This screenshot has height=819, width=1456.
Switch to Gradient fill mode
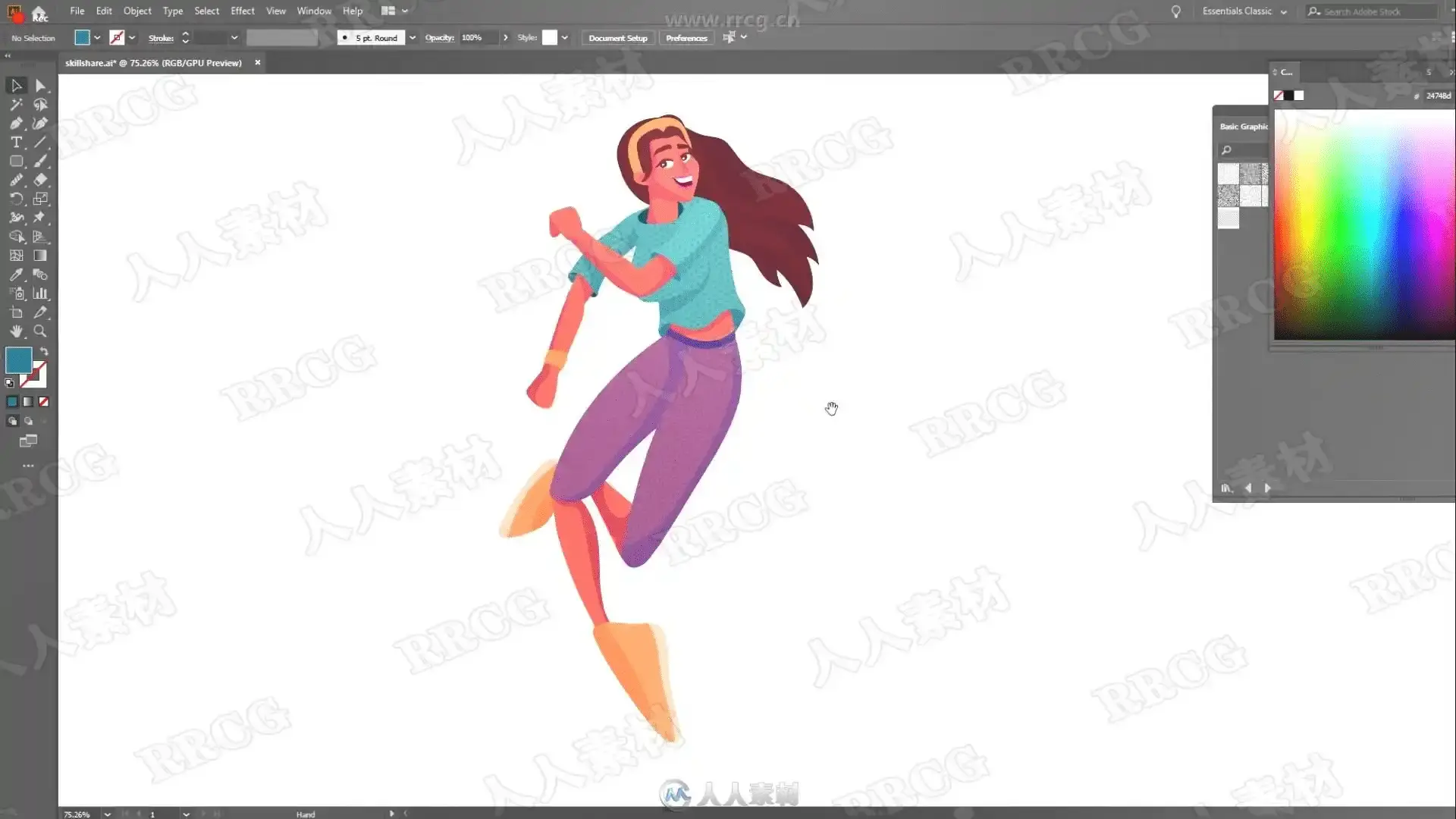(28, 402)
